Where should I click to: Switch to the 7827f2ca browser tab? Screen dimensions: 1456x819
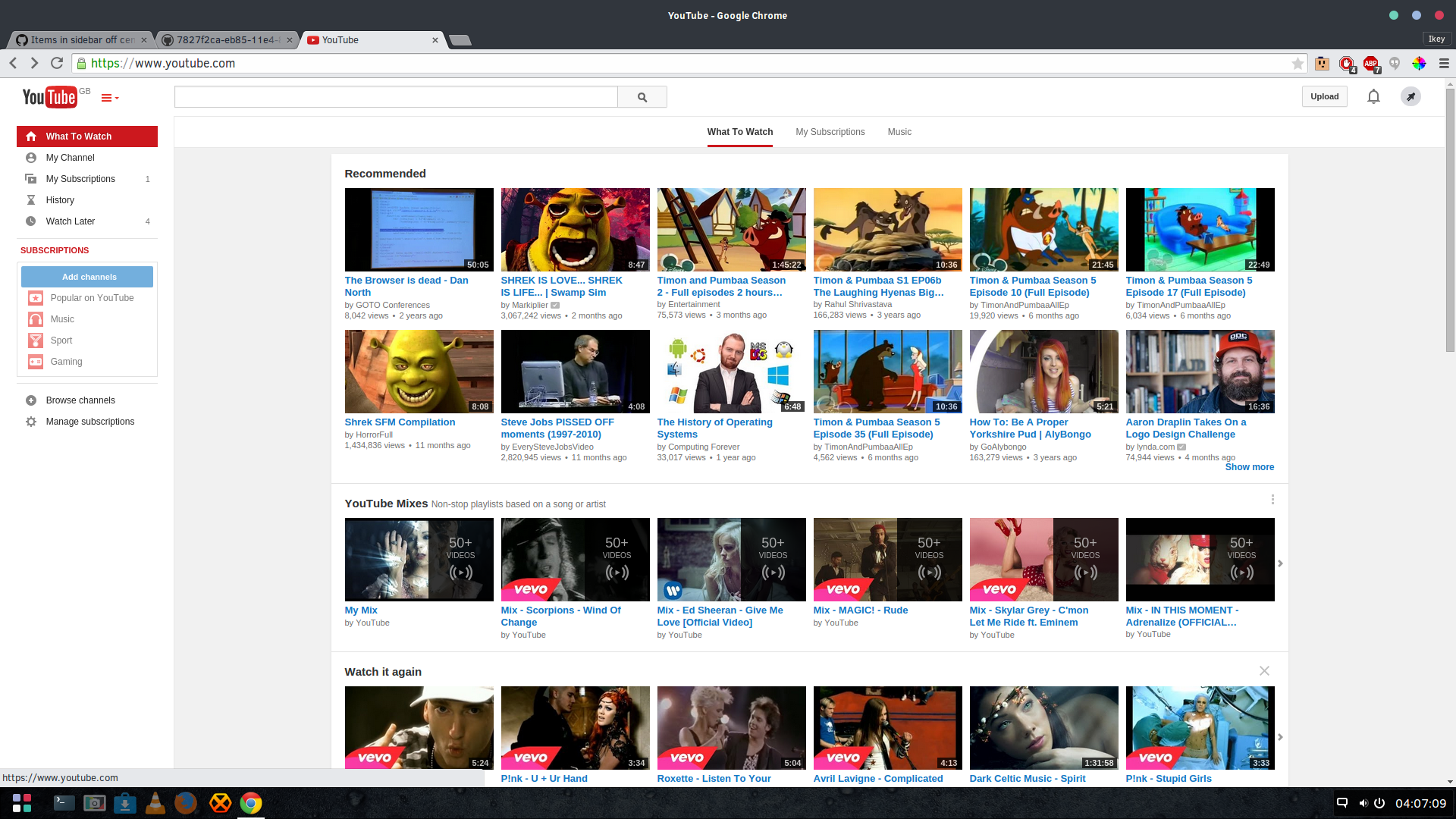(225, 40)
